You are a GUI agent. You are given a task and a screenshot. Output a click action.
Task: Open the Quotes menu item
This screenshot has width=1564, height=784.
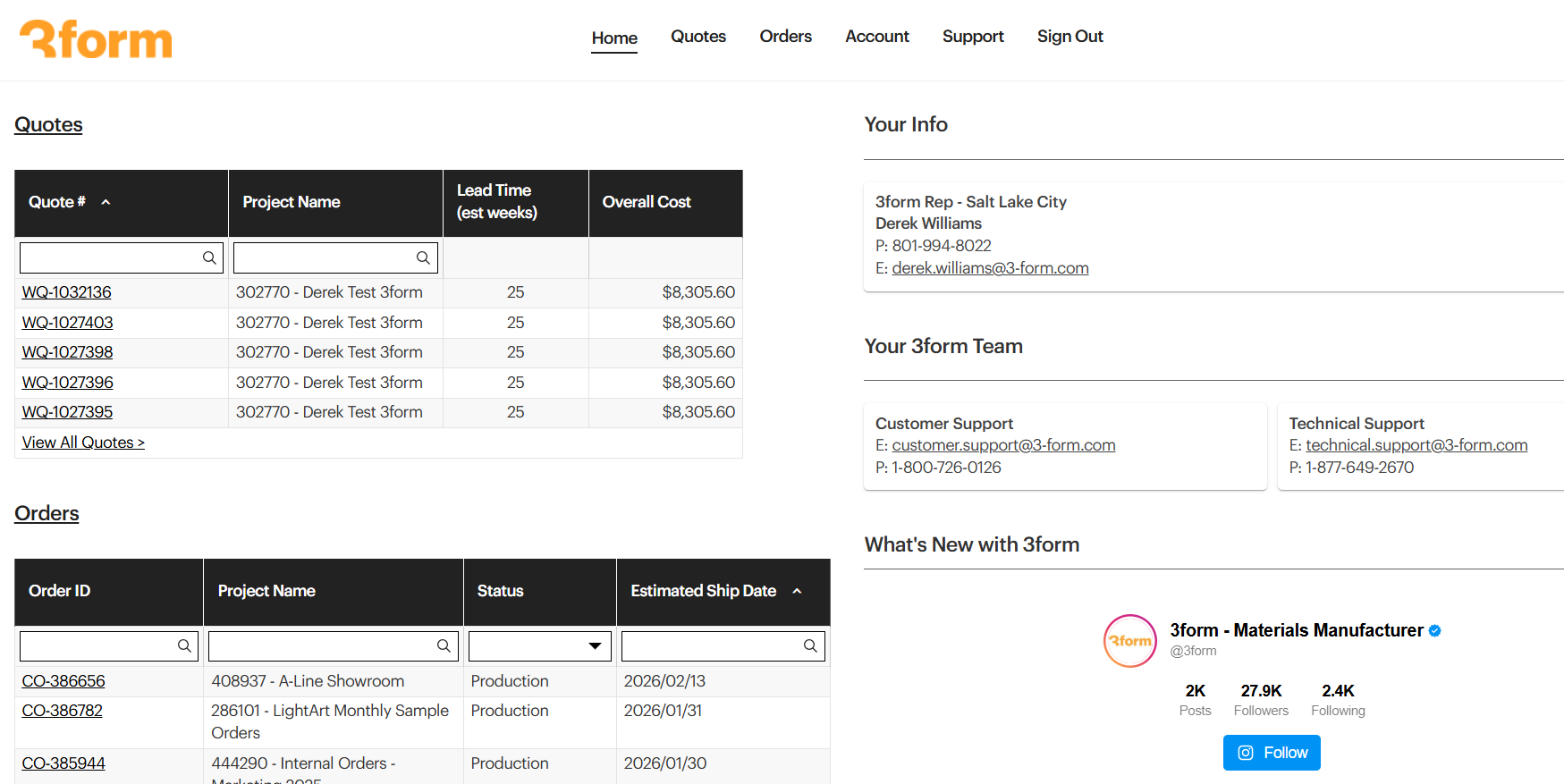698,37
